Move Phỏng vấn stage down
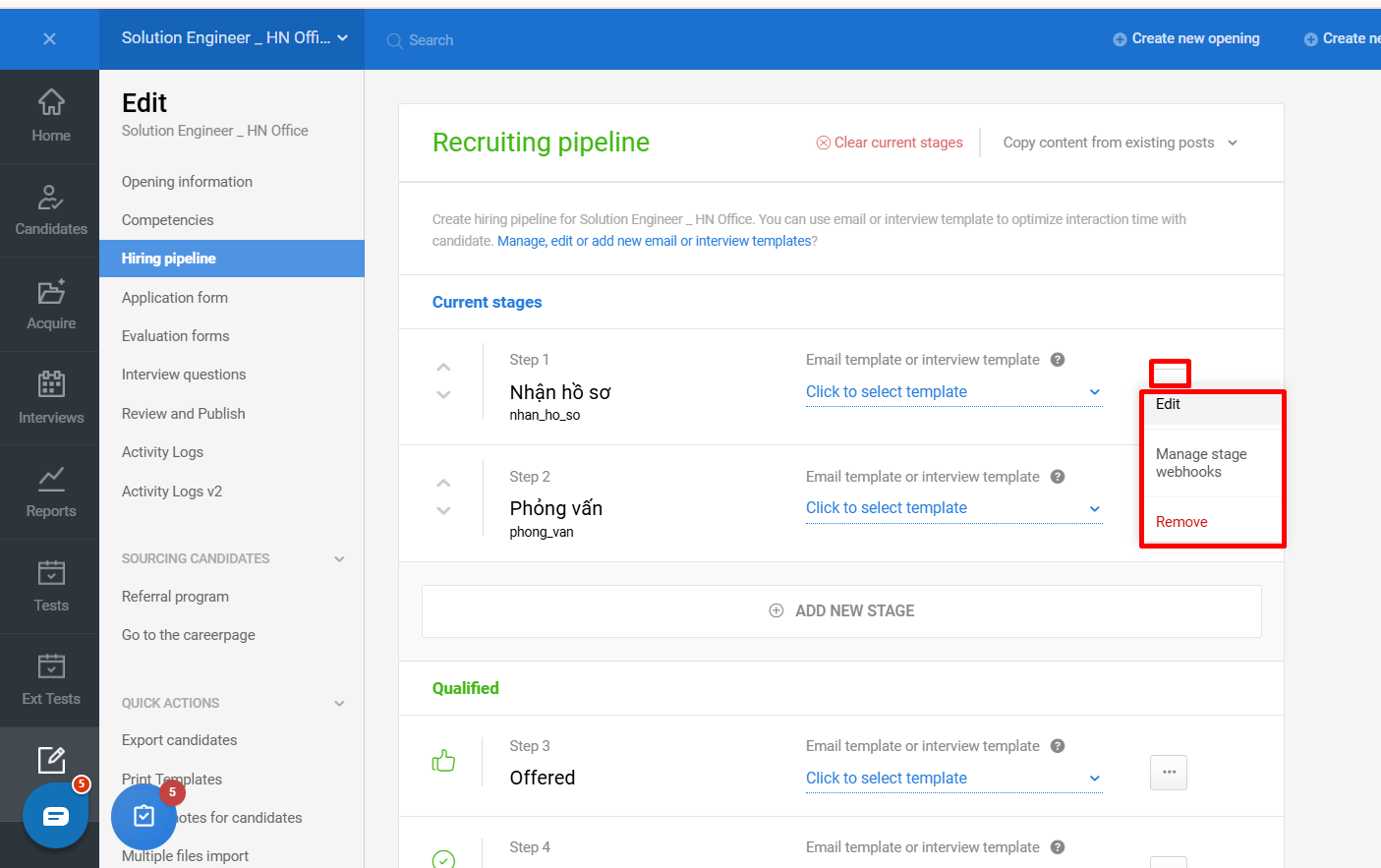 point(443,511)
